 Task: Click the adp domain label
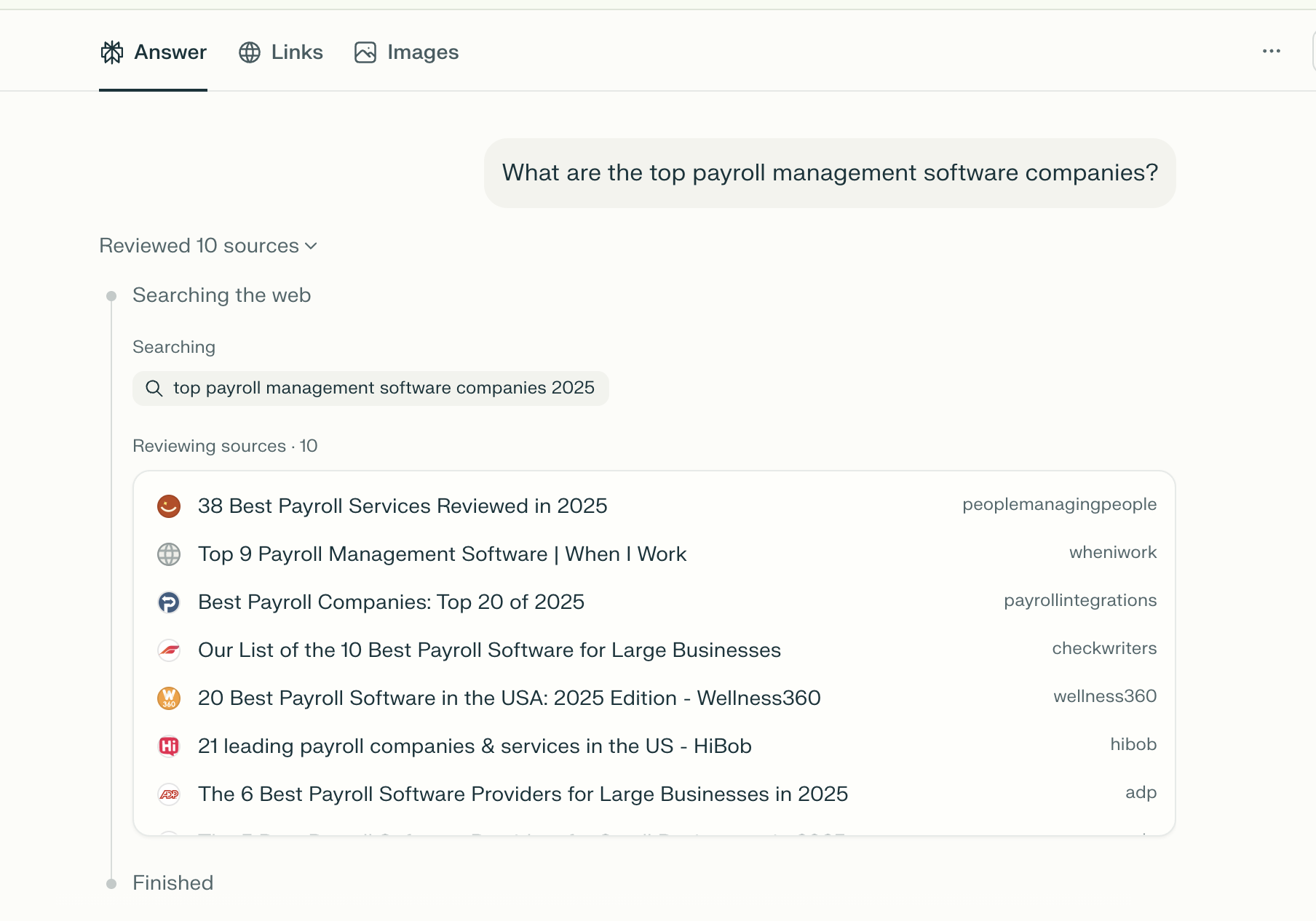[x=1141, y=792]
